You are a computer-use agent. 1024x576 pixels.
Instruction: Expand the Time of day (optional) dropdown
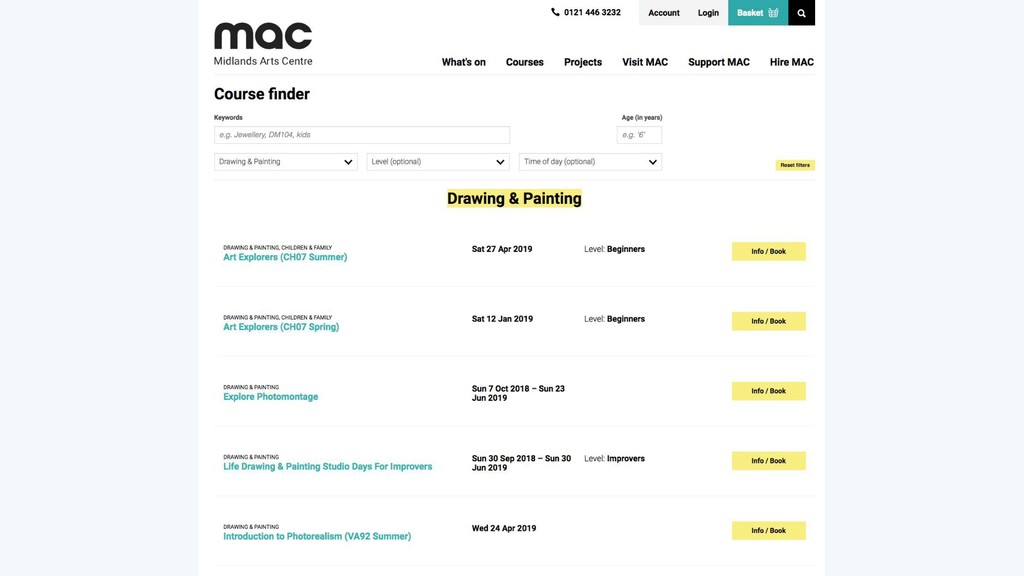[x=590, y=161]
